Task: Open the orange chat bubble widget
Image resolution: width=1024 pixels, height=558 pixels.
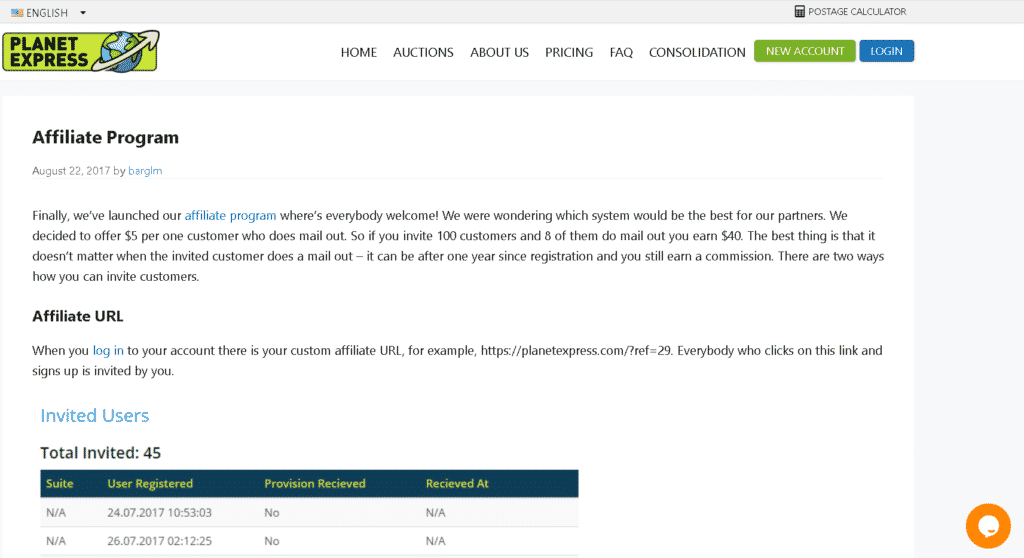Action: coord(988,525)
